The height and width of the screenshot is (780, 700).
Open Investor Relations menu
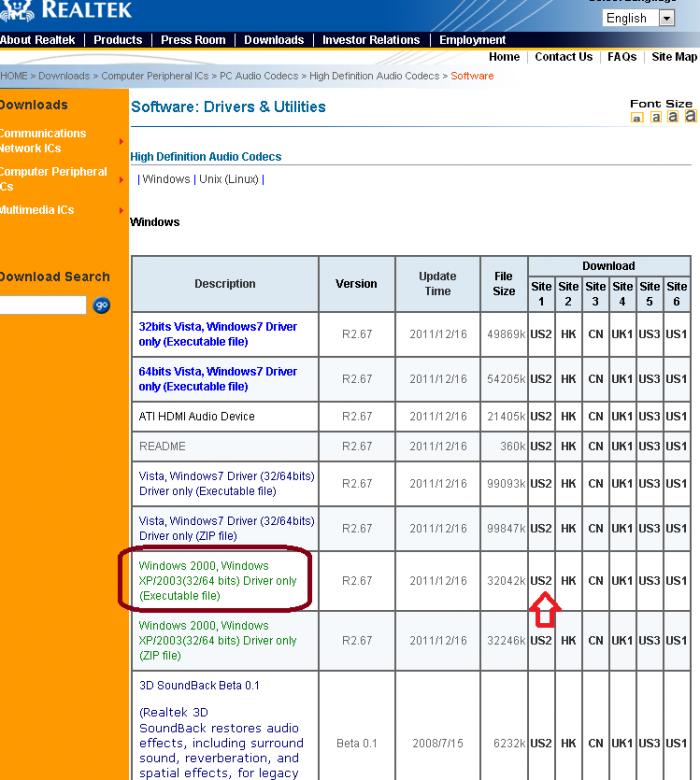(x=371, y=40)
